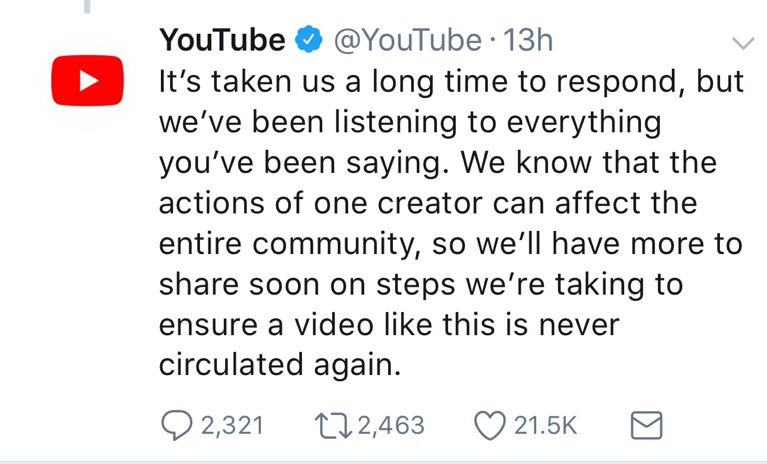Click the reply speech bubble icon
The image size is (767, 464).
(176, 425)
